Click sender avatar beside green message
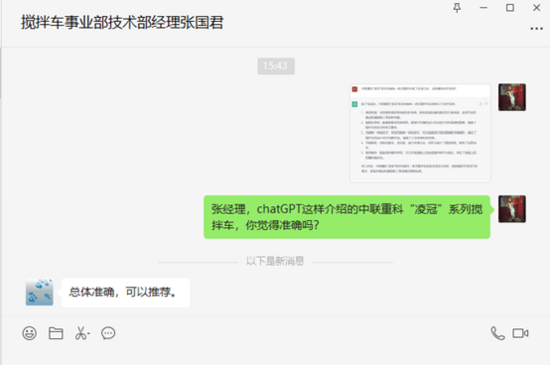The image size is (550, 365). pos(512,209)
